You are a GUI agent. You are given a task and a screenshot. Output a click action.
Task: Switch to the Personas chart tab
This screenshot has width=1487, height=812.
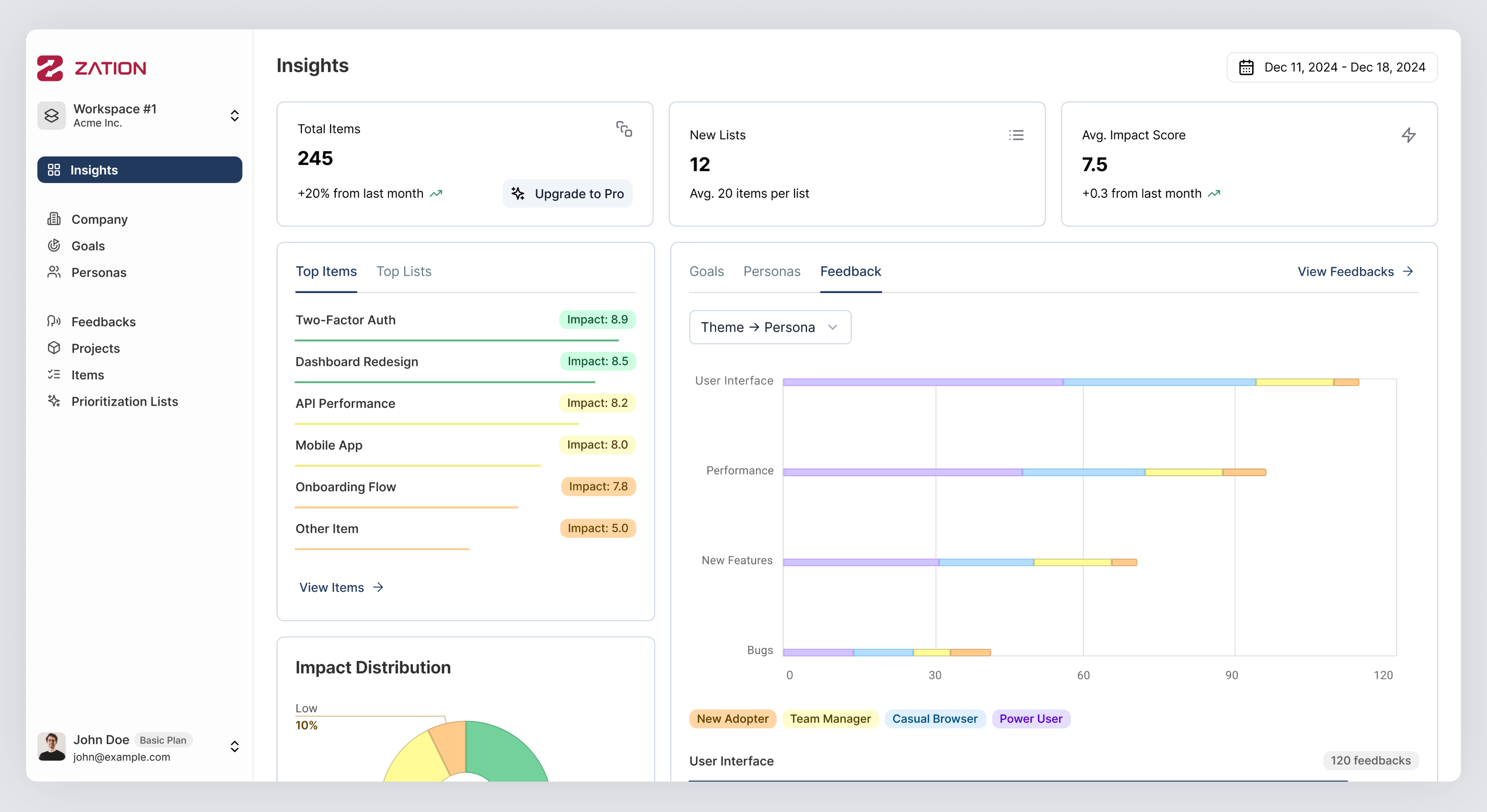pyautogui.click(x=771, y=271)
